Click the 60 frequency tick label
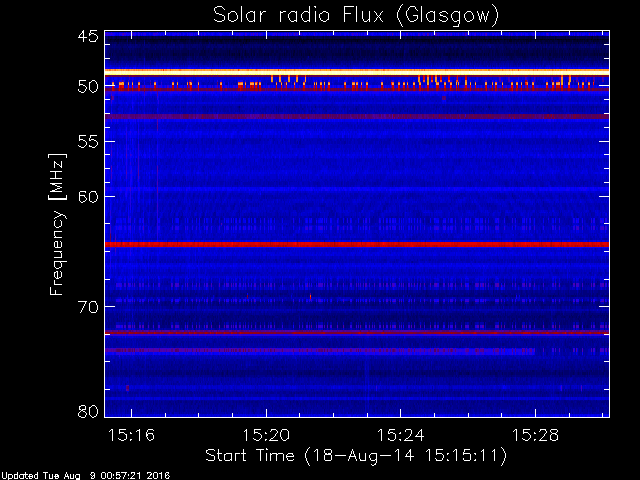 [88, 197]
